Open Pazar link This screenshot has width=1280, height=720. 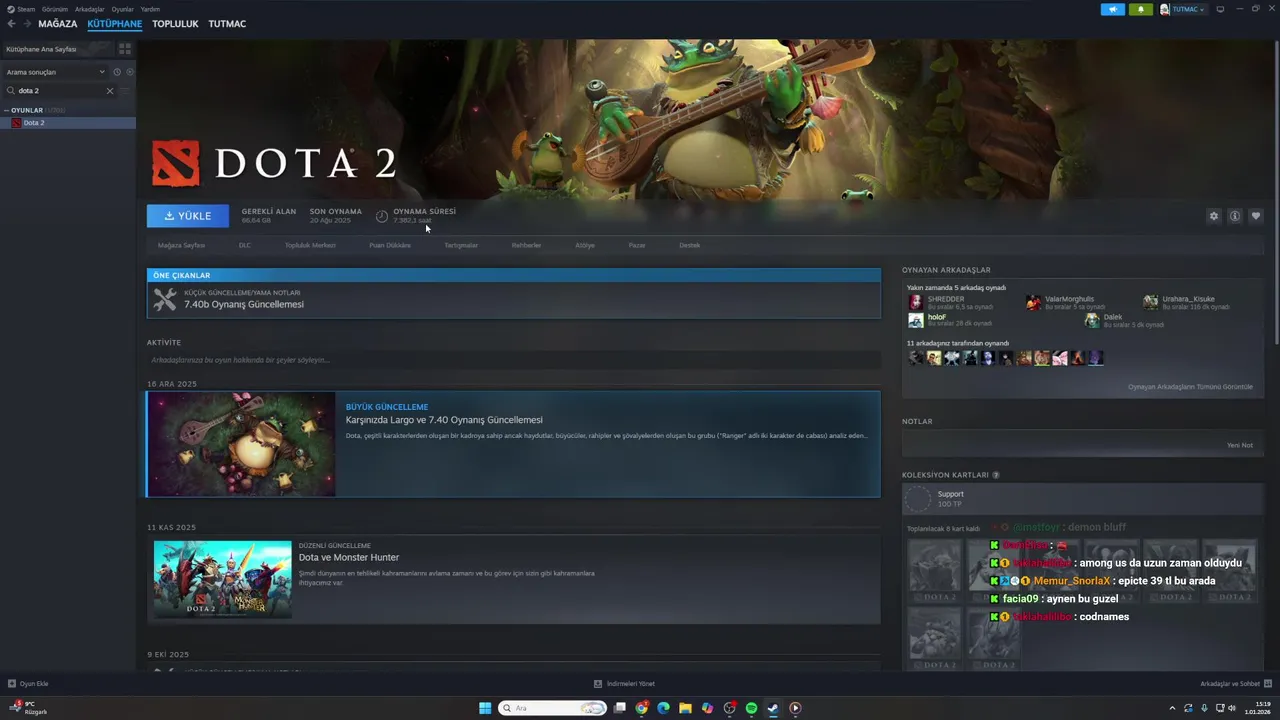[x=637, y=245]
